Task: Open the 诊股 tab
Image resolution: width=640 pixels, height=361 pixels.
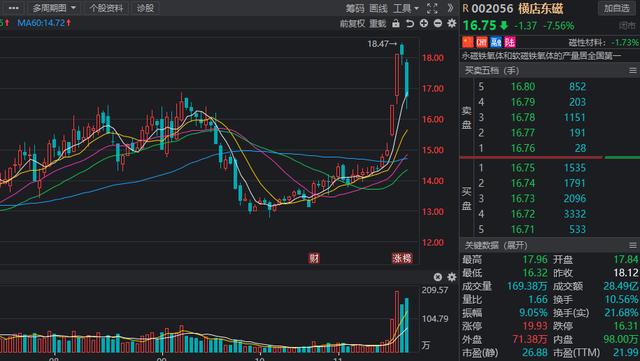Action: click(145, 8)
